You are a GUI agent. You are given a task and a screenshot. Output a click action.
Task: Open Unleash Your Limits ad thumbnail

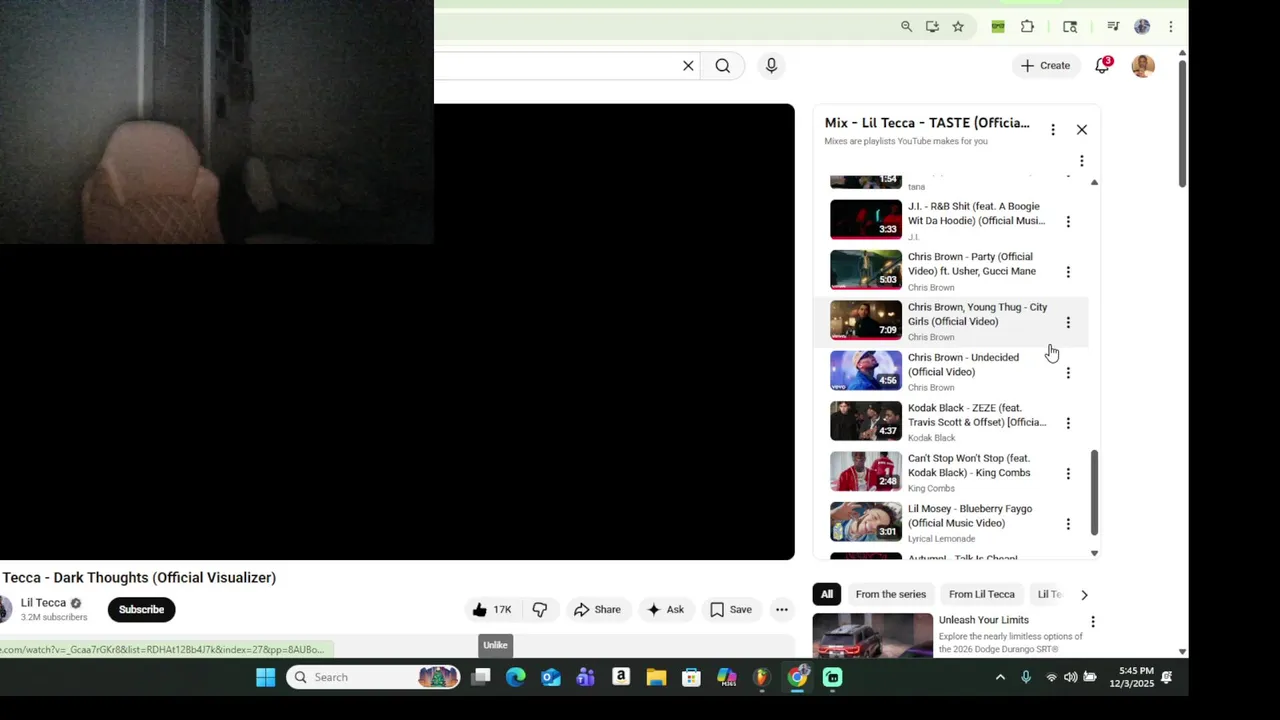click(873, 635)
